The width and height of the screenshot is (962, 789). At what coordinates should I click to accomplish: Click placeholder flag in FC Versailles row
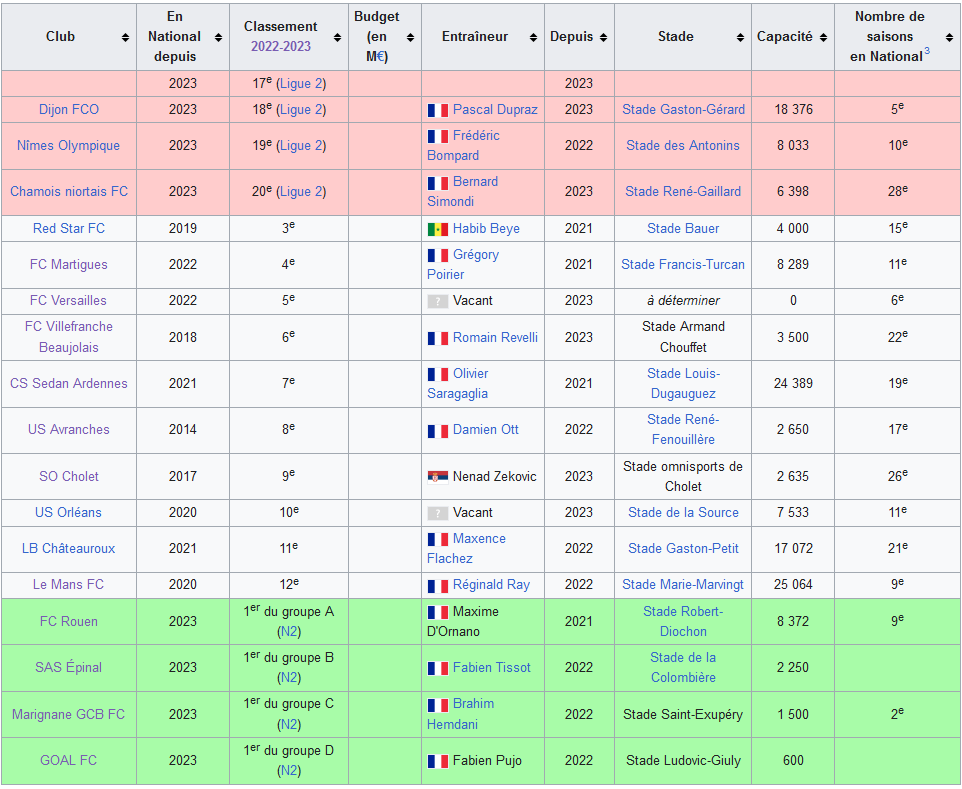437,301
